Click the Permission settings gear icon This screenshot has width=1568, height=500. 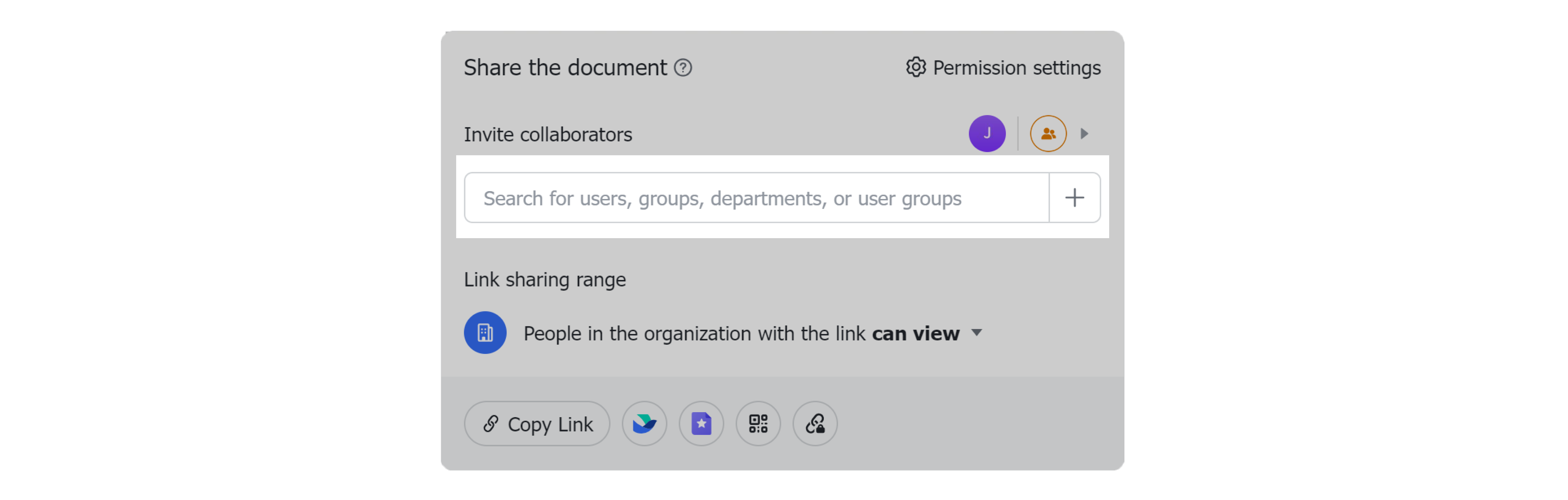(915, 67)
